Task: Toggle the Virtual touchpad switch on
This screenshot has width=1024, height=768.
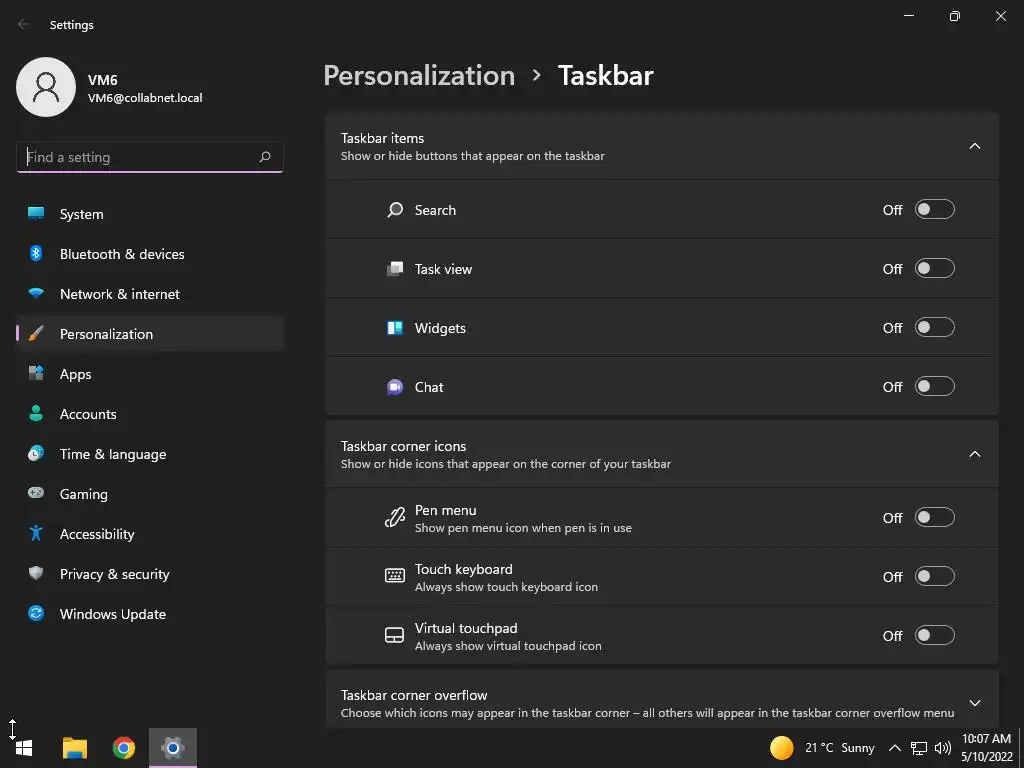Action: pyautogui.click(x=934, y=636)
